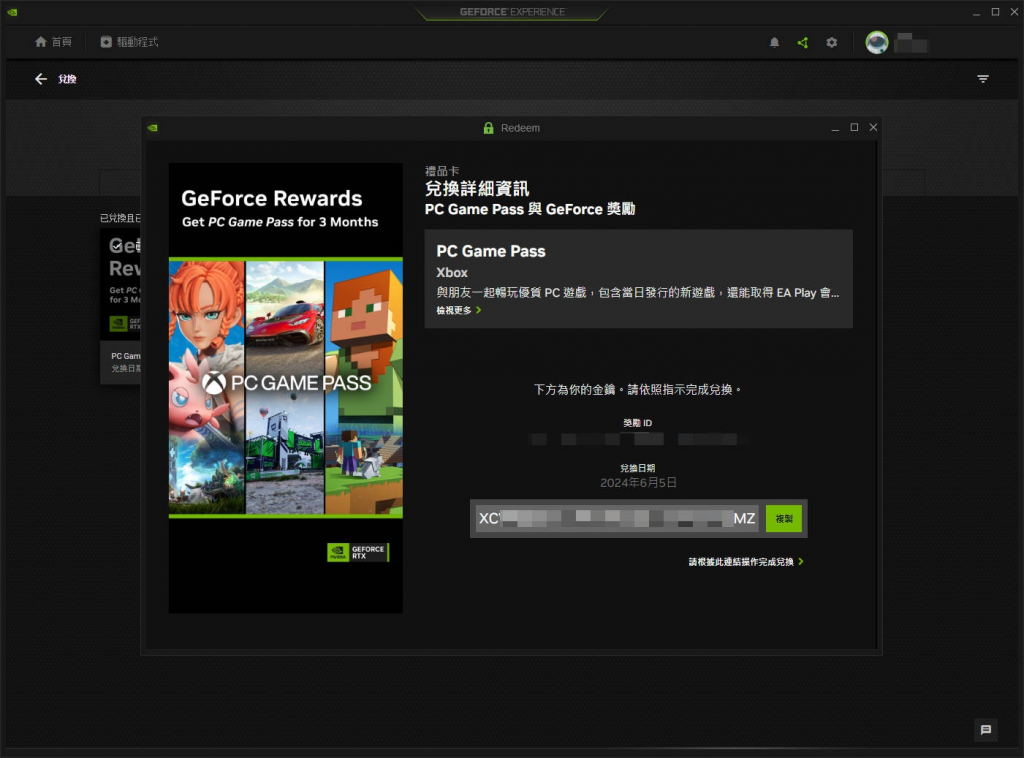The width and height of the screenshot is (1024, 758).
Task: Close the Redeem dialog window
Action: pos(873,127)
